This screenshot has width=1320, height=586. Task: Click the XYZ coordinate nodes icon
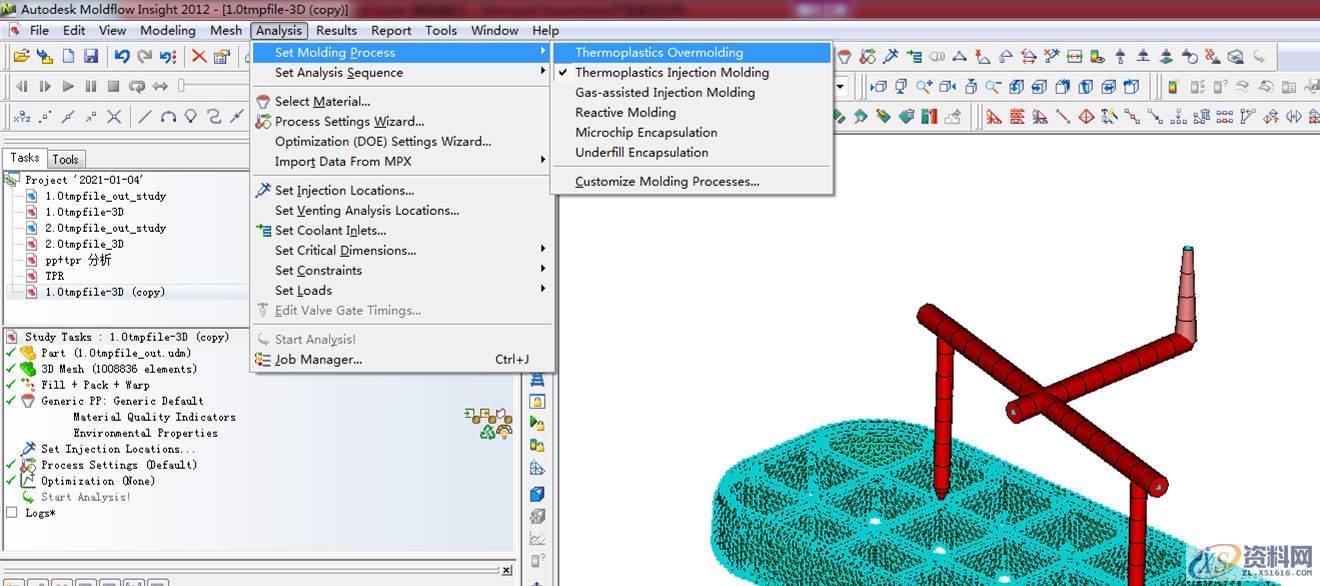point(21,117)
